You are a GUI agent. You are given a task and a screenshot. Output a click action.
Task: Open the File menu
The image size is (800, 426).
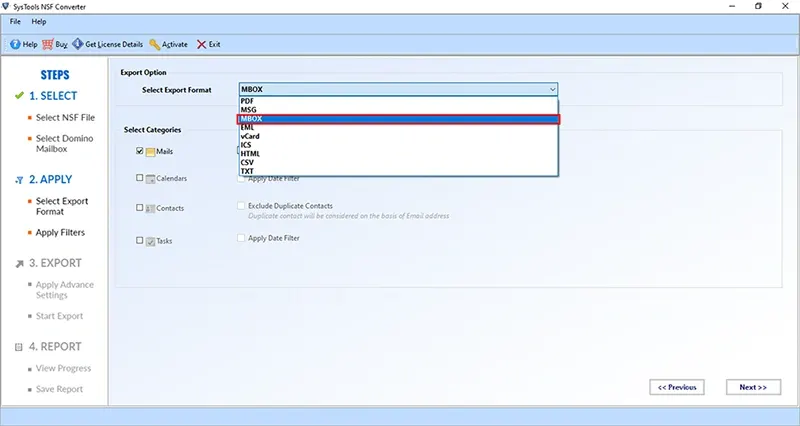point(15,21)
